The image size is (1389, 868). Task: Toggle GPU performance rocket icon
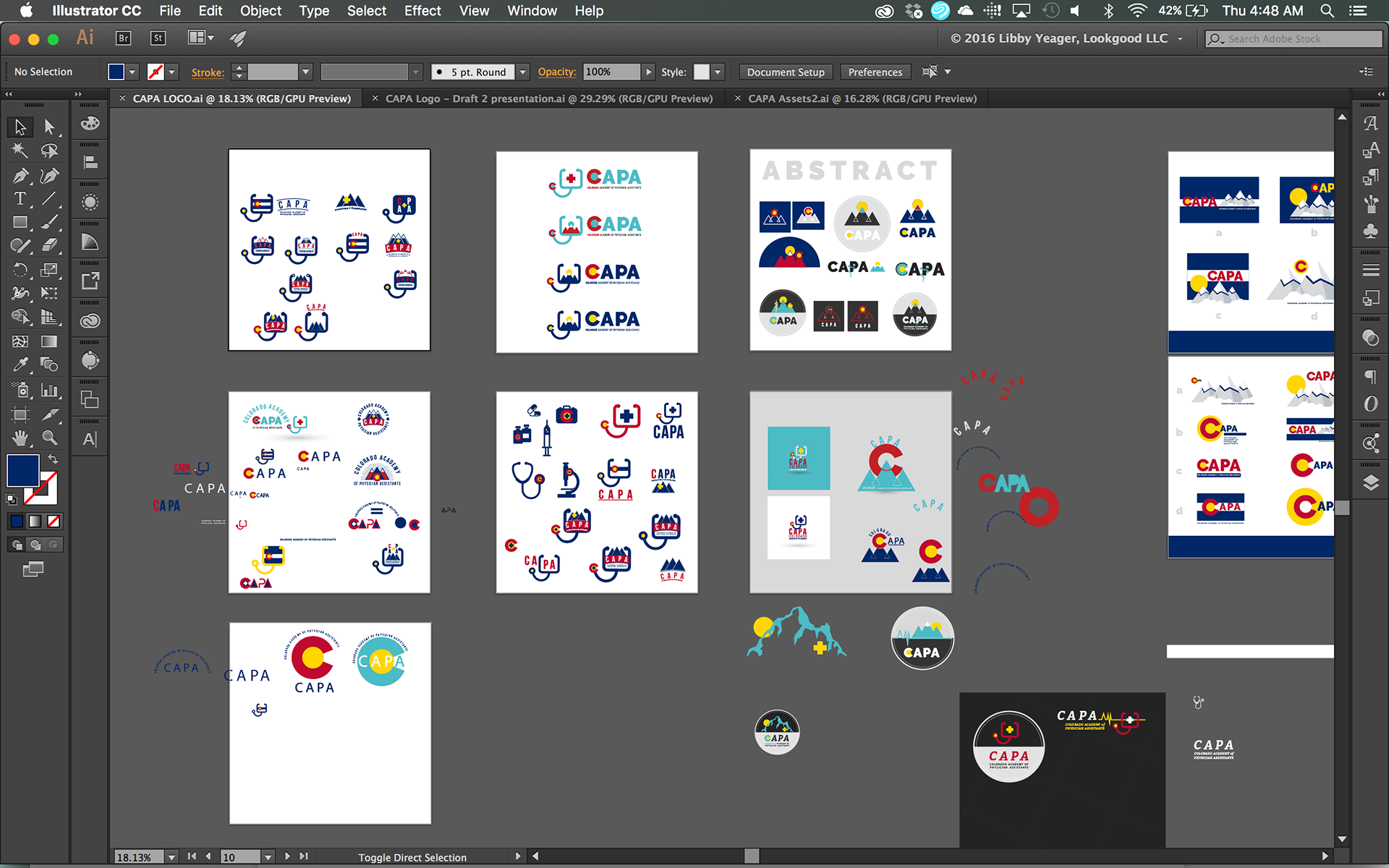[x=238, y=38]
